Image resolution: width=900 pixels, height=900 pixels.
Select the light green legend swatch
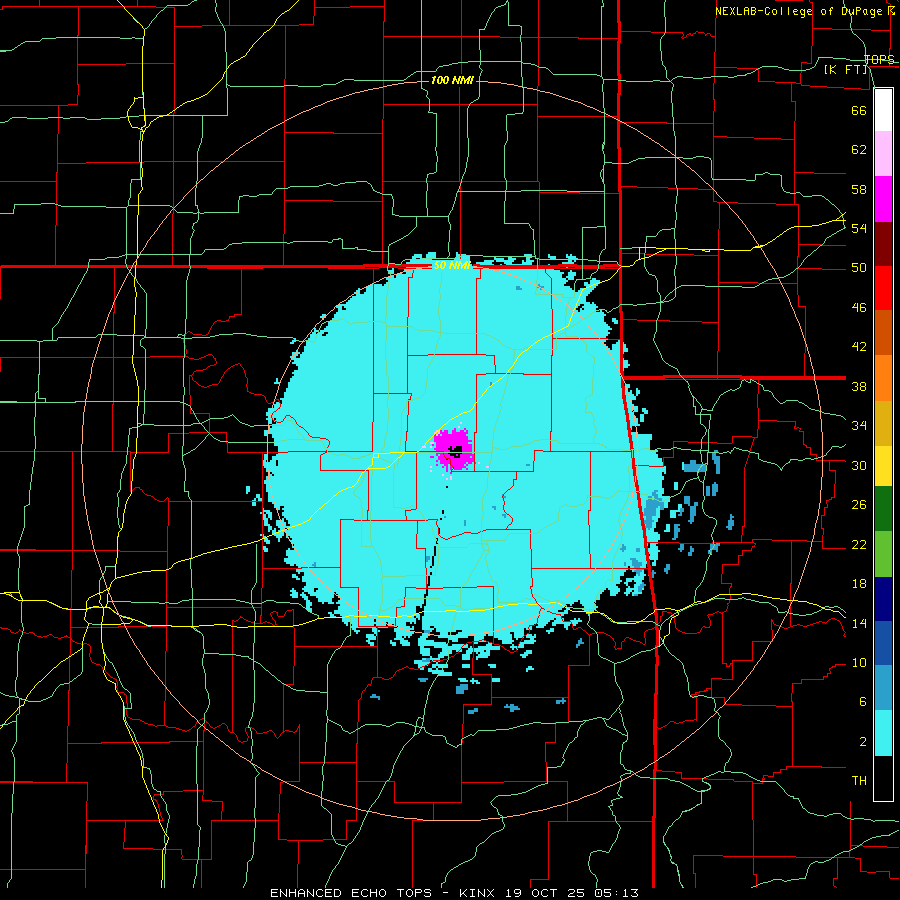click(x=883, y=554)
